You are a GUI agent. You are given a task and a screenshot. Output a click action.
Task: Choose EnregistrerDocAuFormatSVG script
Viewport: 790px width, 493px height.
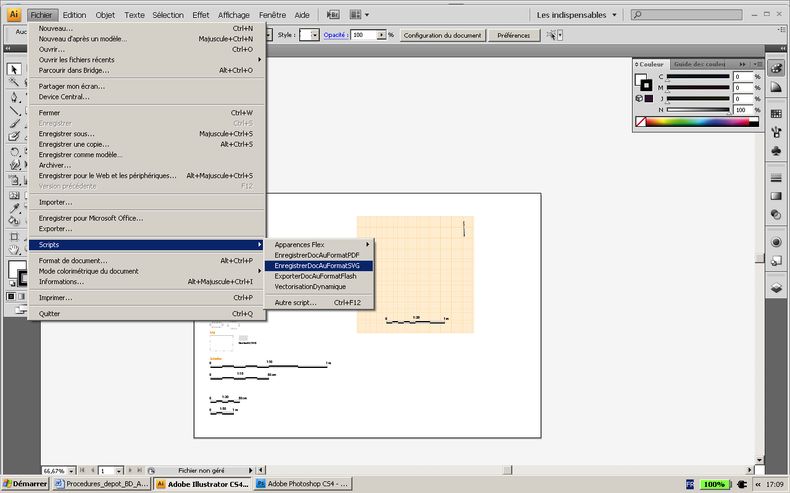pyautogui.click(x=319, y=265)
